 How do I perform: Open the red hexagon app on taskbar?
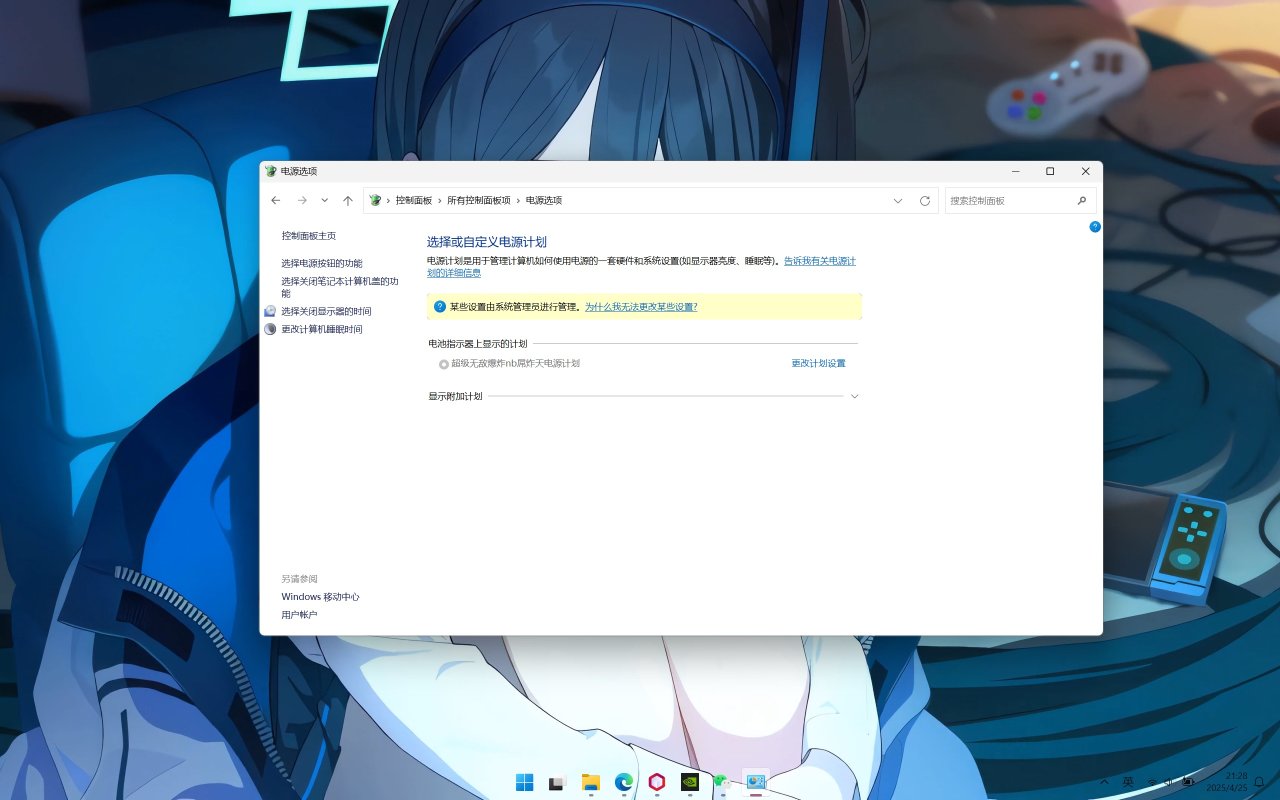click(657, 782)
